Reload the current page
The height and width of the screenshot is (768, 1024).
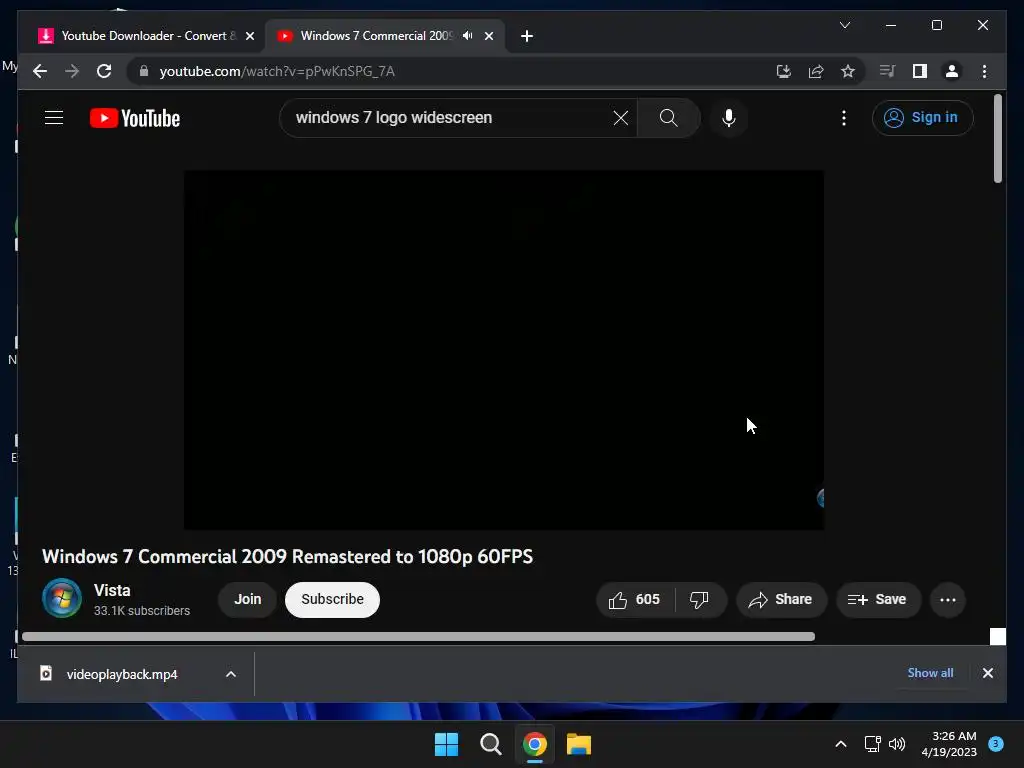pyautogui.click(x=104, y=71)
